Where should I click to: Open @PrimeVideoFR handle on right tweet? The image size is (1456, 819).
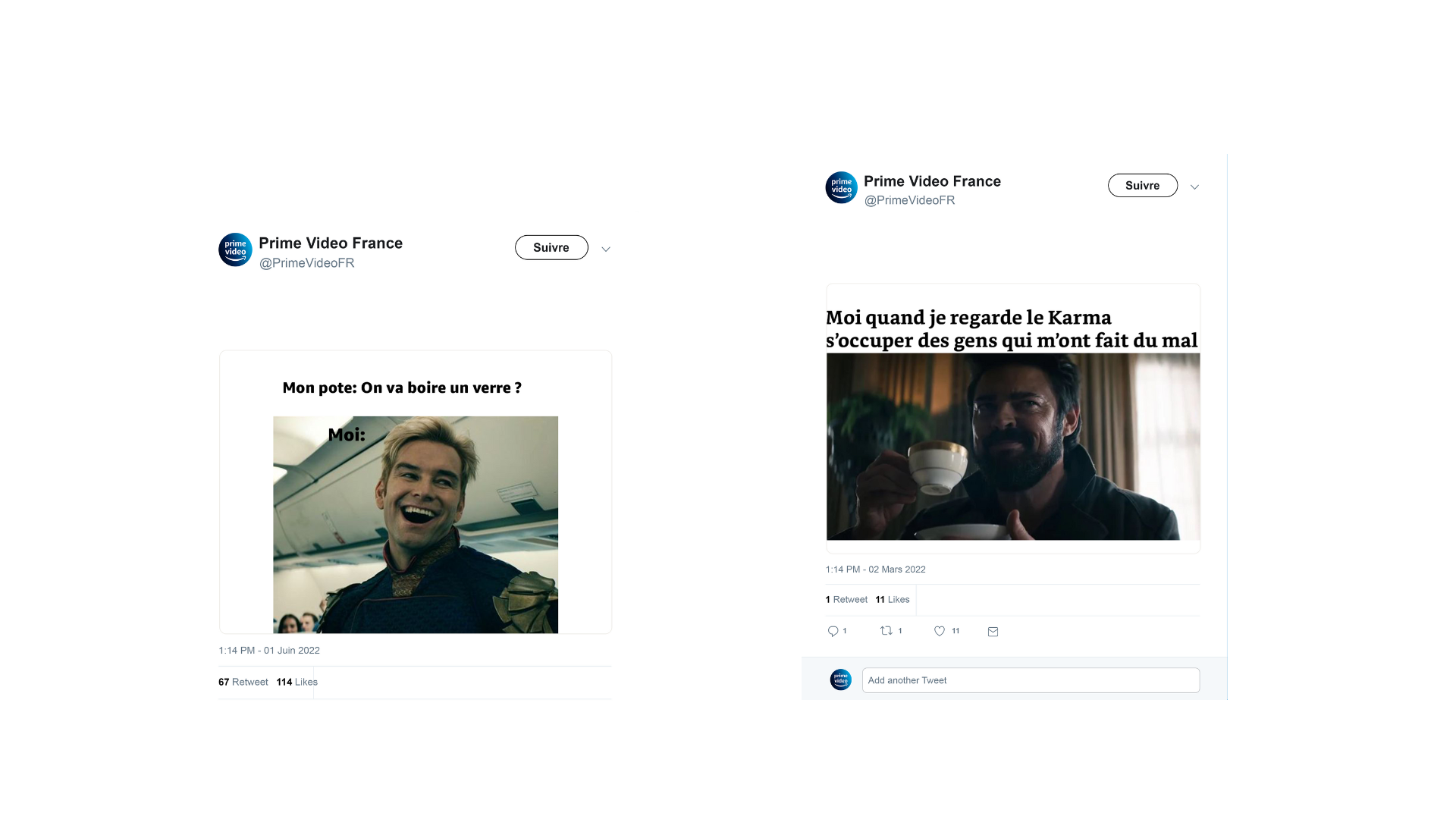pos(909,200)
